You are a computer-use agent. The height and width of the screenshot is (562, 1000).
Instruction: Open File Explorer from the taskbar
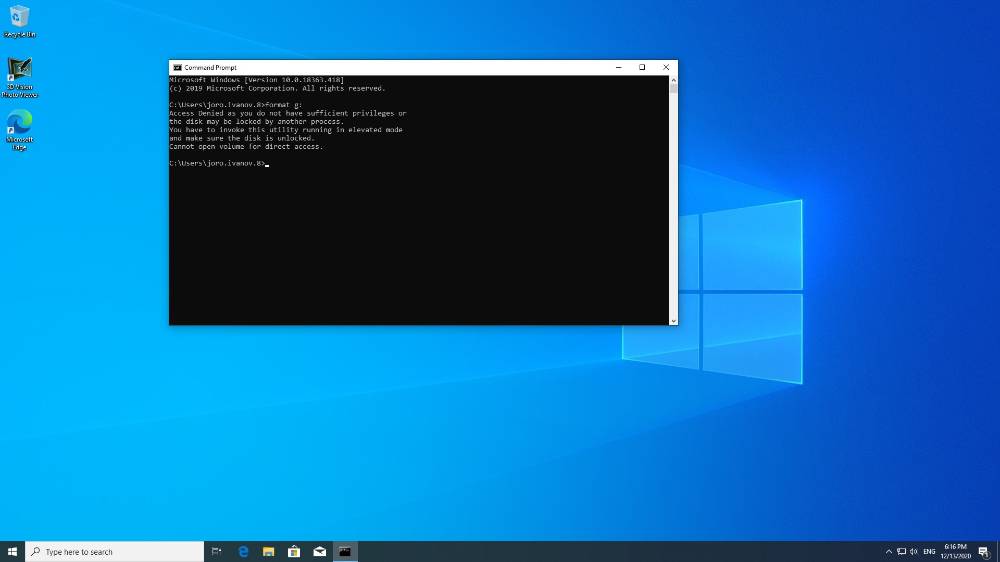(268, 551)
